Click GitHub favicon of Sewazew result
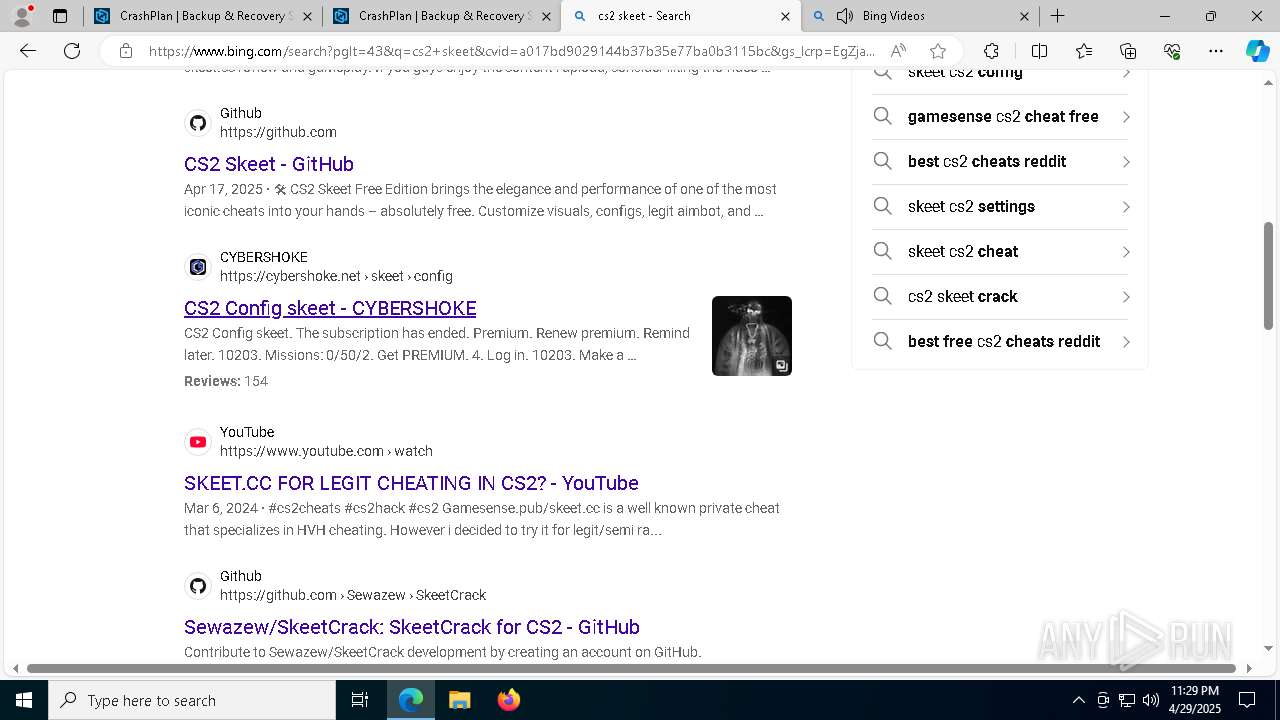Screen dimensions: 1280x720 point(198,586)
